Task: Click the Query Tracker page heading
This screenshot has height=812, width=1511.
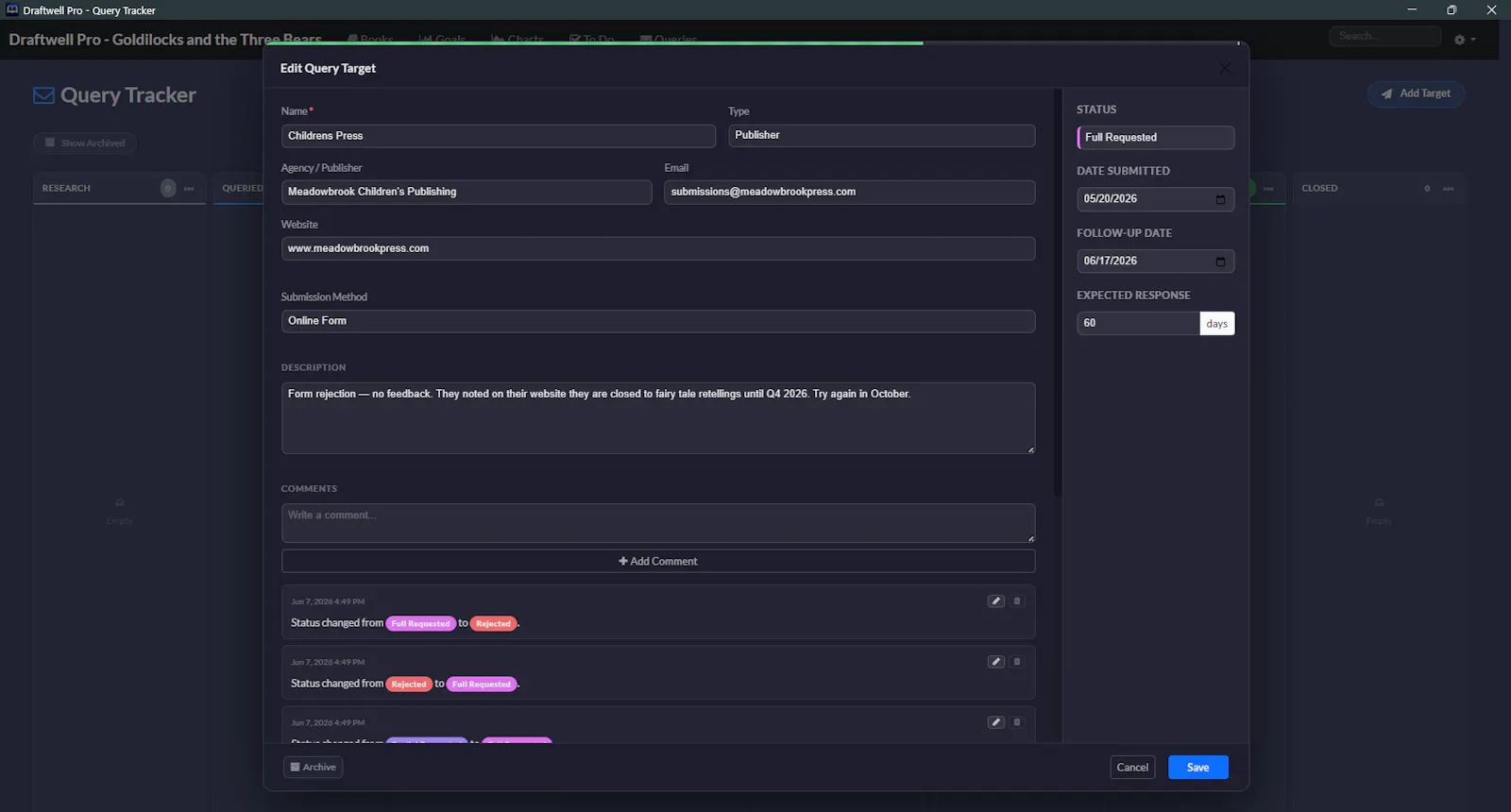Action: (x=128, y=95)
